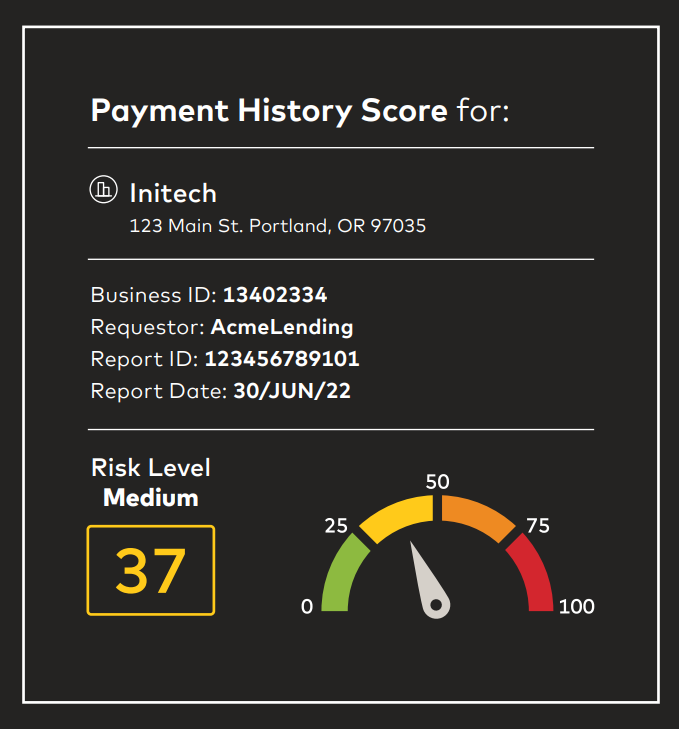Click the gauge label 50

tap(437, 481)
